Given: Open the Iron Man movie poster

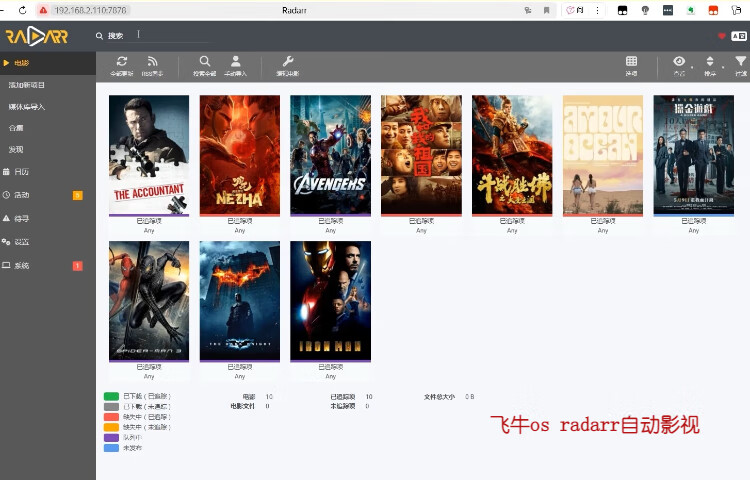Looking at the screenshot, I should pos(330,299).
